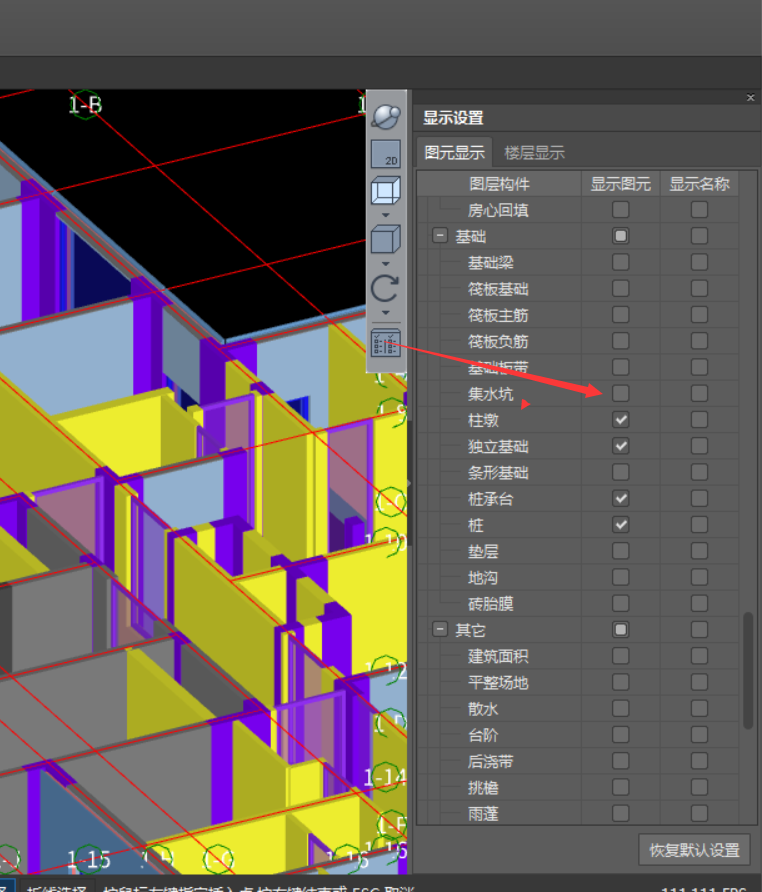
Task: Switch to the 楼层显示 tab
Action: [x=535, y=153]
